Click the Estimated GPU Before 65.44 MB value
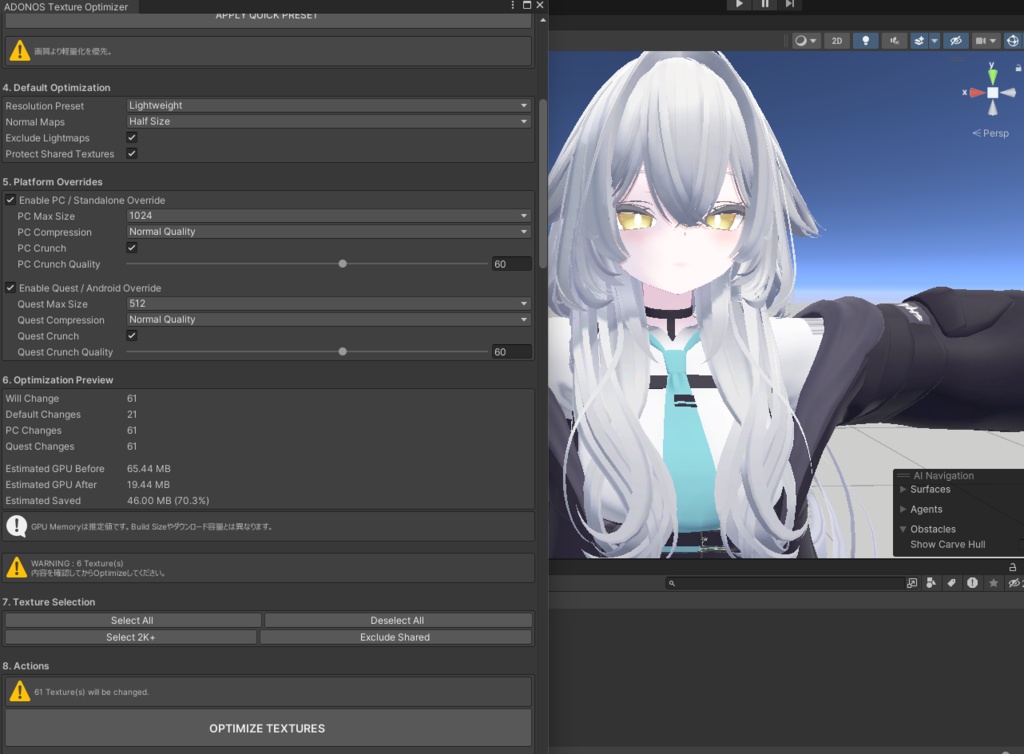The height and width of the screenshot is (754, 1024). pyautogui.click(x=149, y=469)
